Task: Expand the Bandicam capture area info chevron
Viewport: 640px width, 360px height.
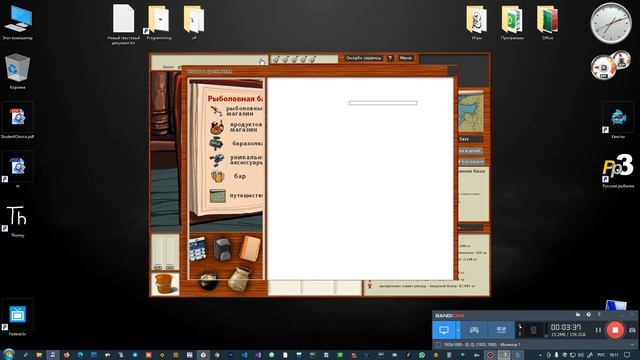Action: pos(632,345)
